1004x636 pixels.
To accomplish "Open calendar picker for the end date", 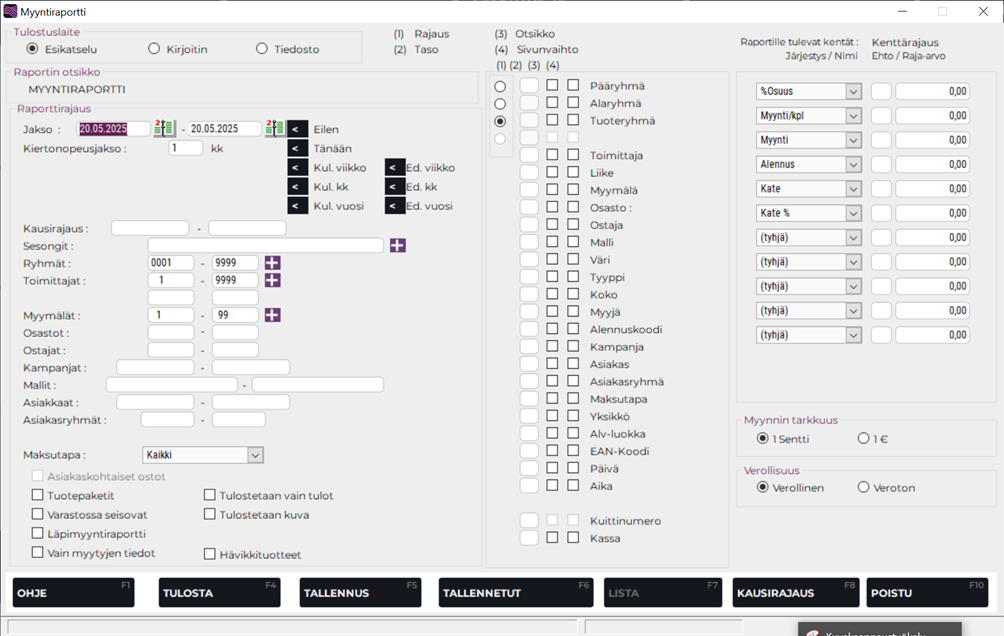I will pos(275,129).
